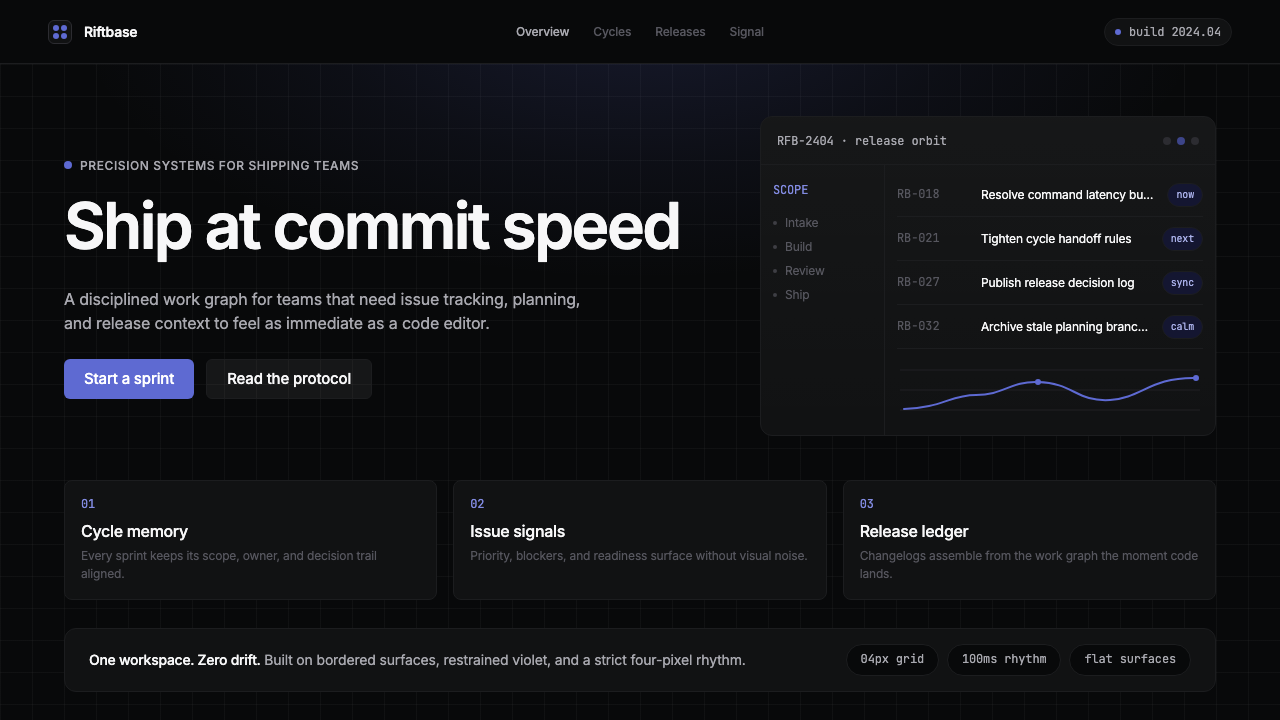Click the SCOPE heading
The height and width of the screenshot is (720, 1280).
(790, 190)
